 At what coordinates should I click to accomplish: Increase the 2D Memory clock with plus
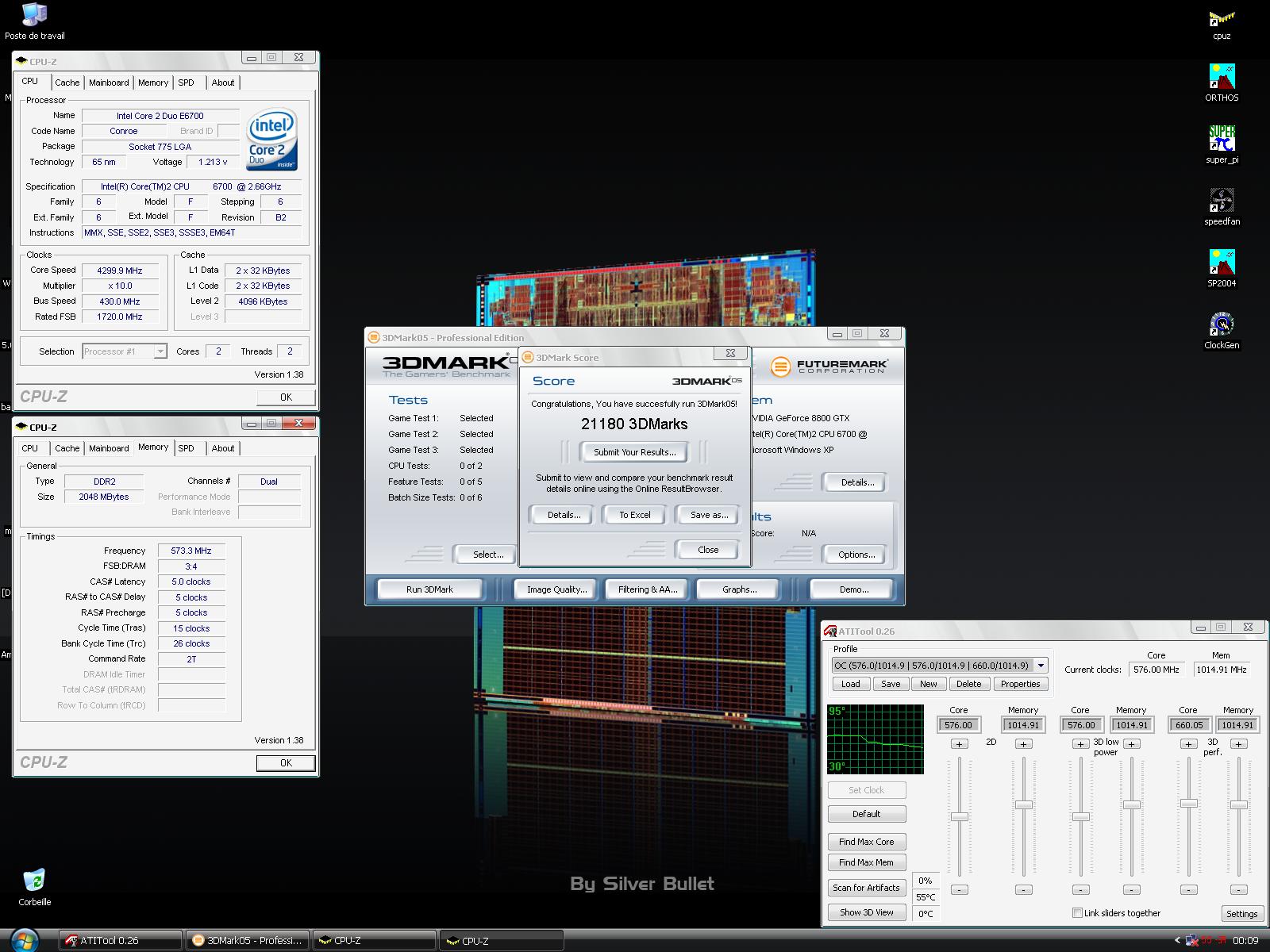[x=1024, y=744]
